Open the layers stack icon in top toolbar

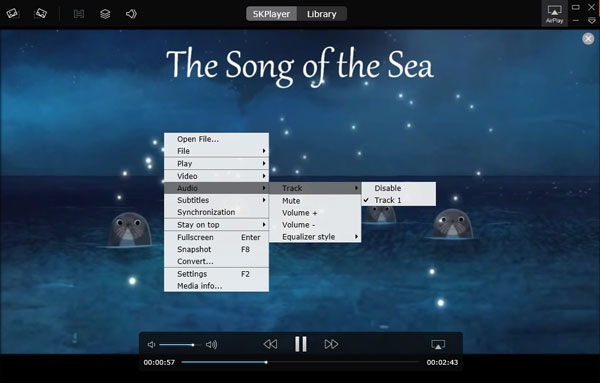105,14
